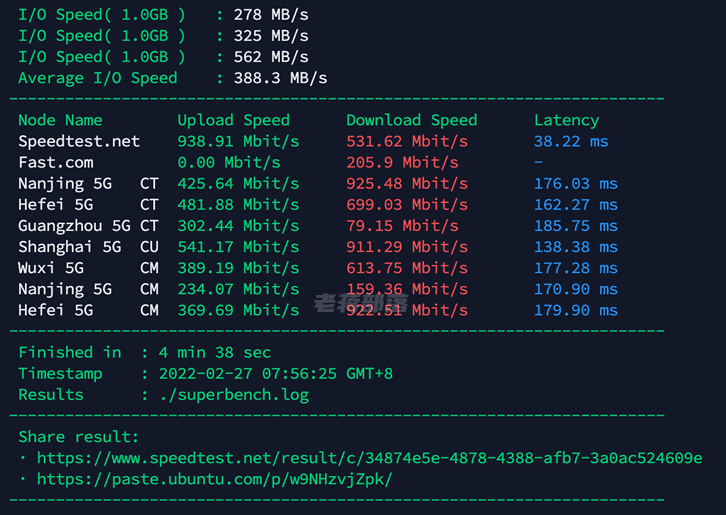Select latency value 176.03 ms
726x515 pixels.
point(576,184)
